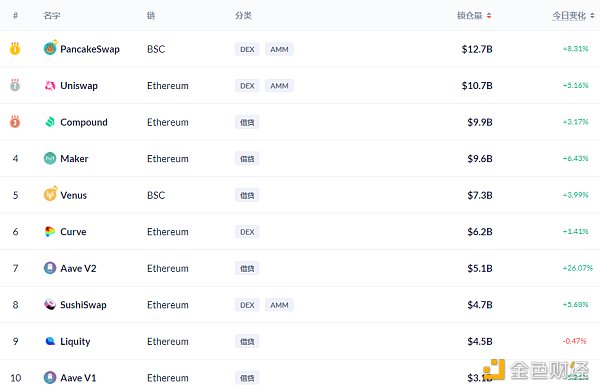This screenshot has height=391, width=600.
Task: Click the 分类 column header
Action: 243,15
